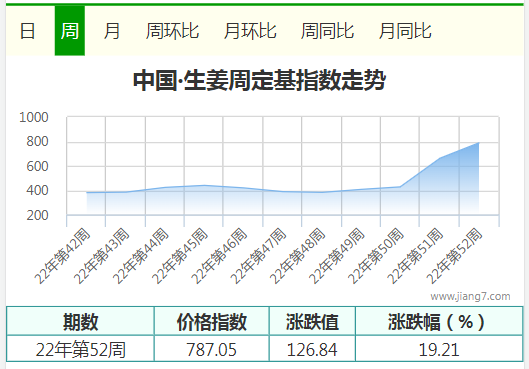Image resolution: width=529 pixels, height=369 pixels.
Task: Click the 22年第50周 axis label
Action: click(376, 256)
